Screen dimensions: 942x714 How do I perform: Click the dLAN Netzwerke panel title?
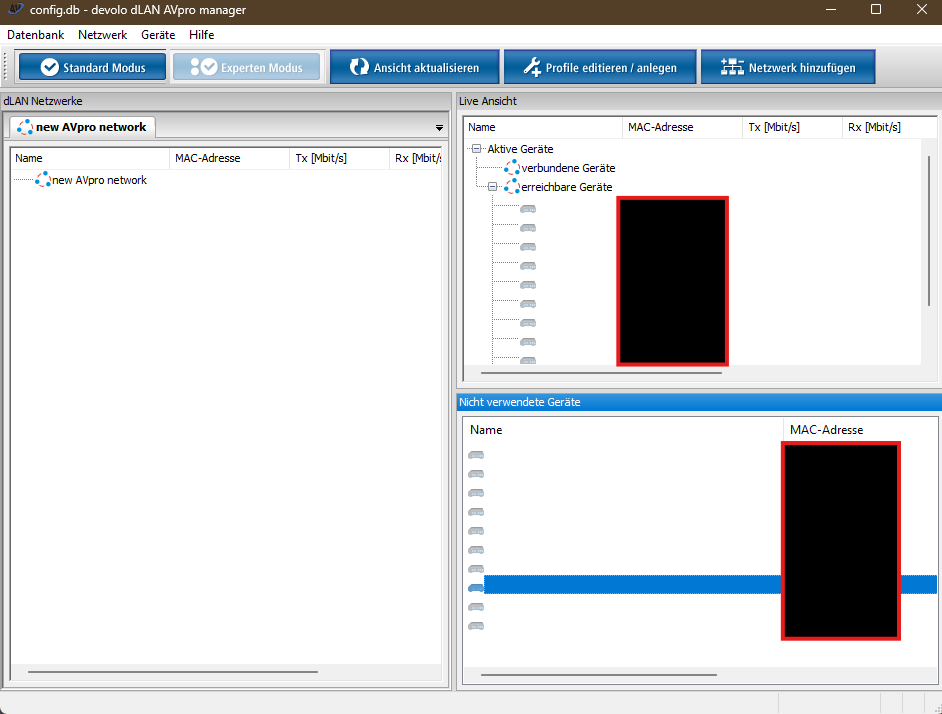tap(43, 101)
